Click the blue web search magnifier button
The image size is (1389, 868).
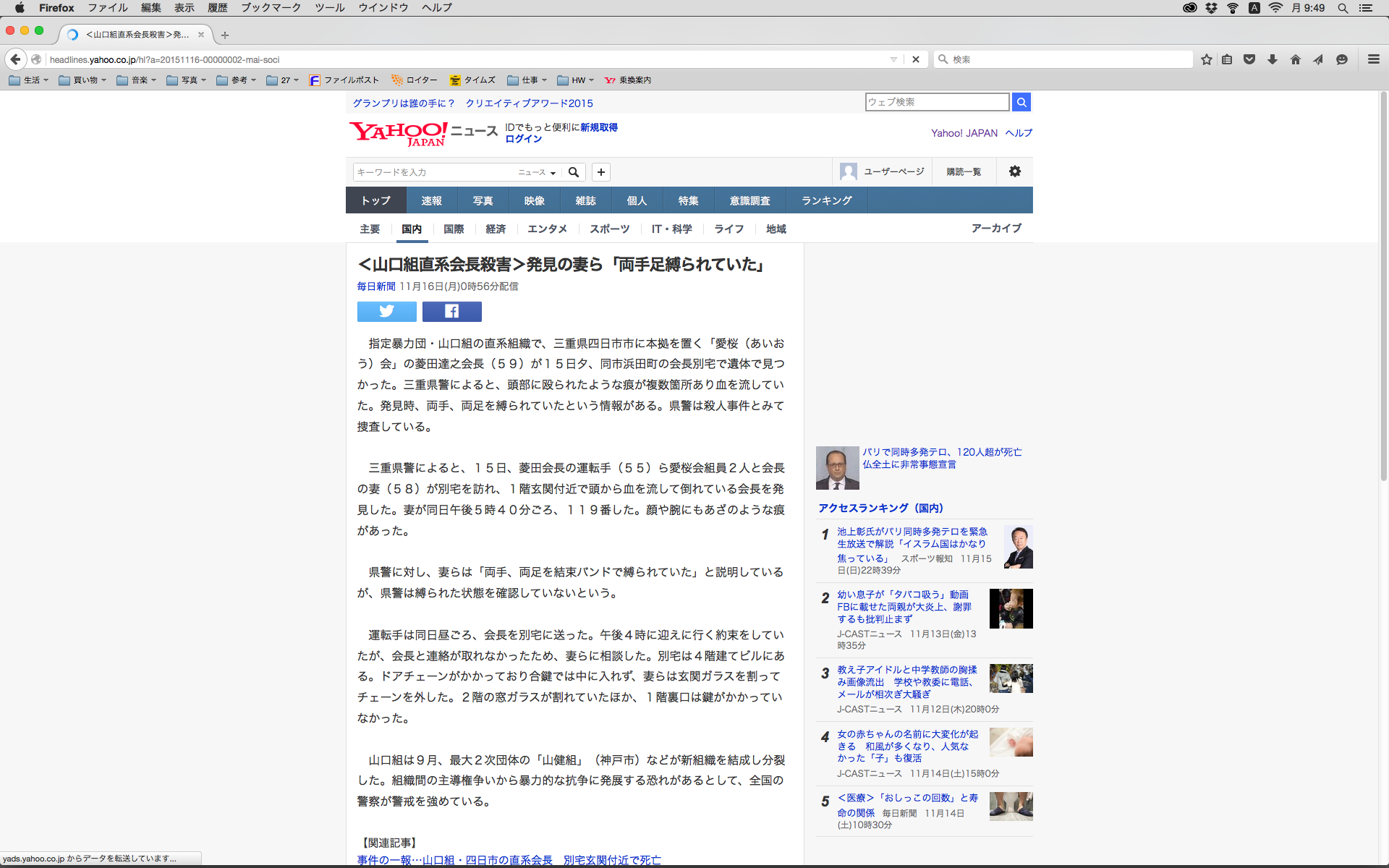click(1021, 102)
